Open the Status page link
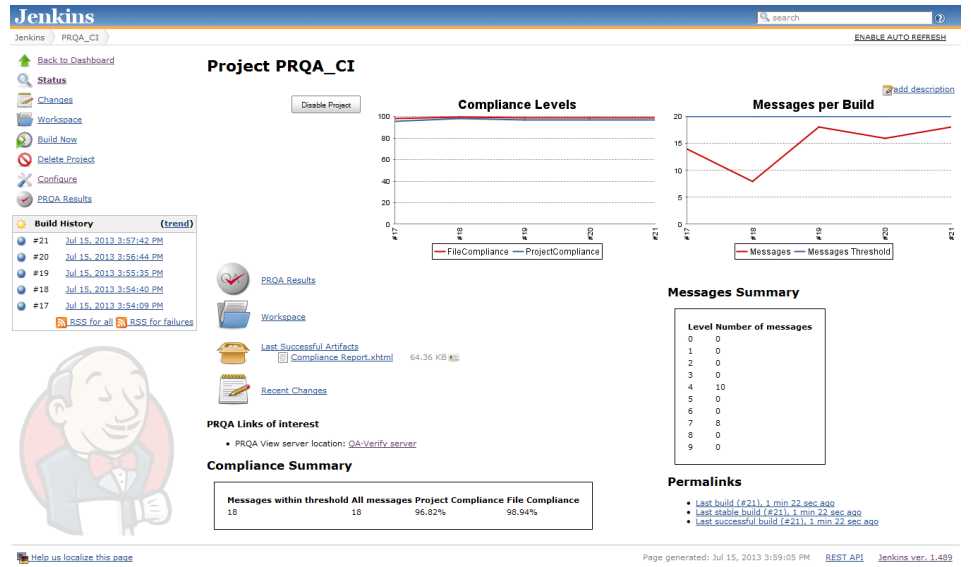971x567 pixels. (x=51, y=80)
